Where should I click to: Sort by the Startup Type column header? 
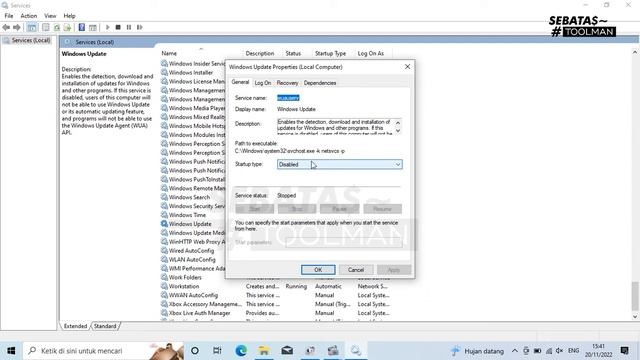point(330,53)
